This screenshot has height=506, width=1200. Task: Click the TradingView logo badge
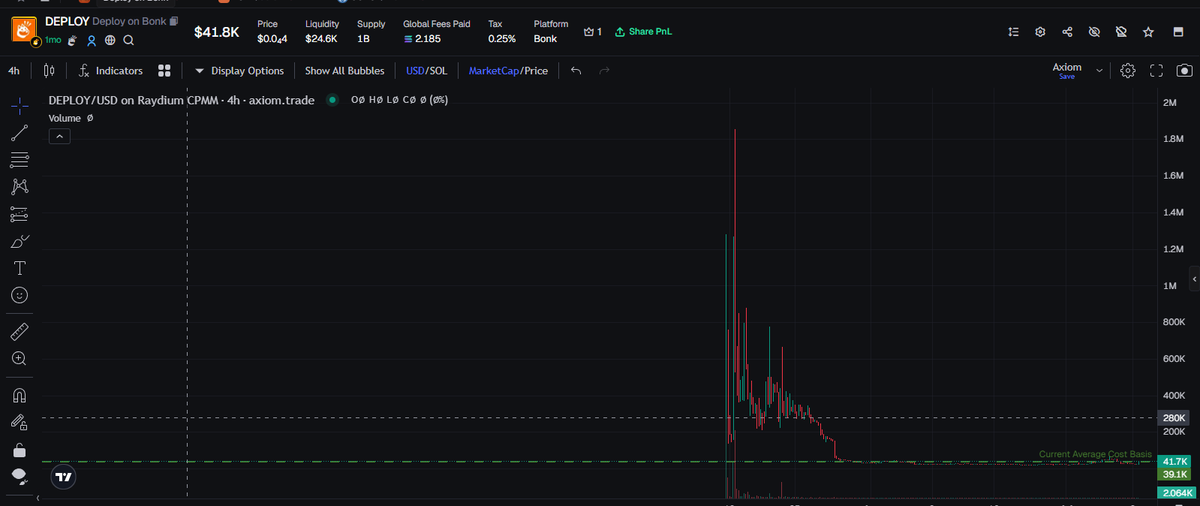(x=63, y=478)
